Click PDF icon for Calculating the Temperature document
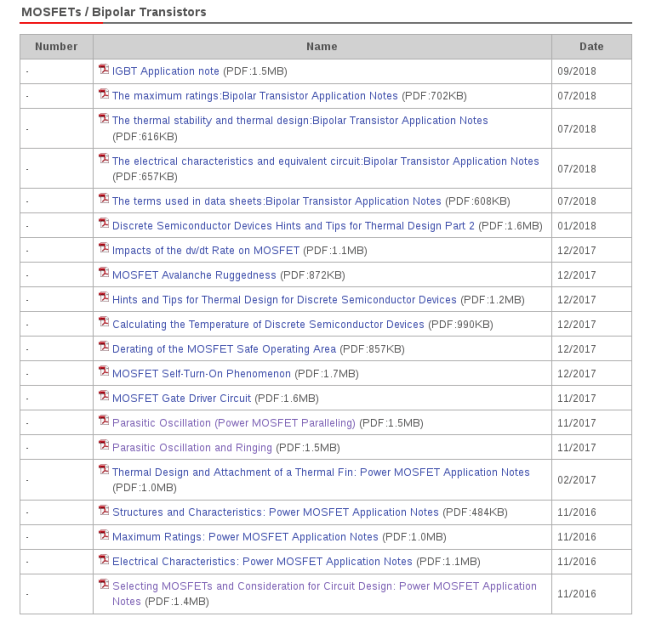The width and height of the screenshot is (656, 628). (104, 322)
